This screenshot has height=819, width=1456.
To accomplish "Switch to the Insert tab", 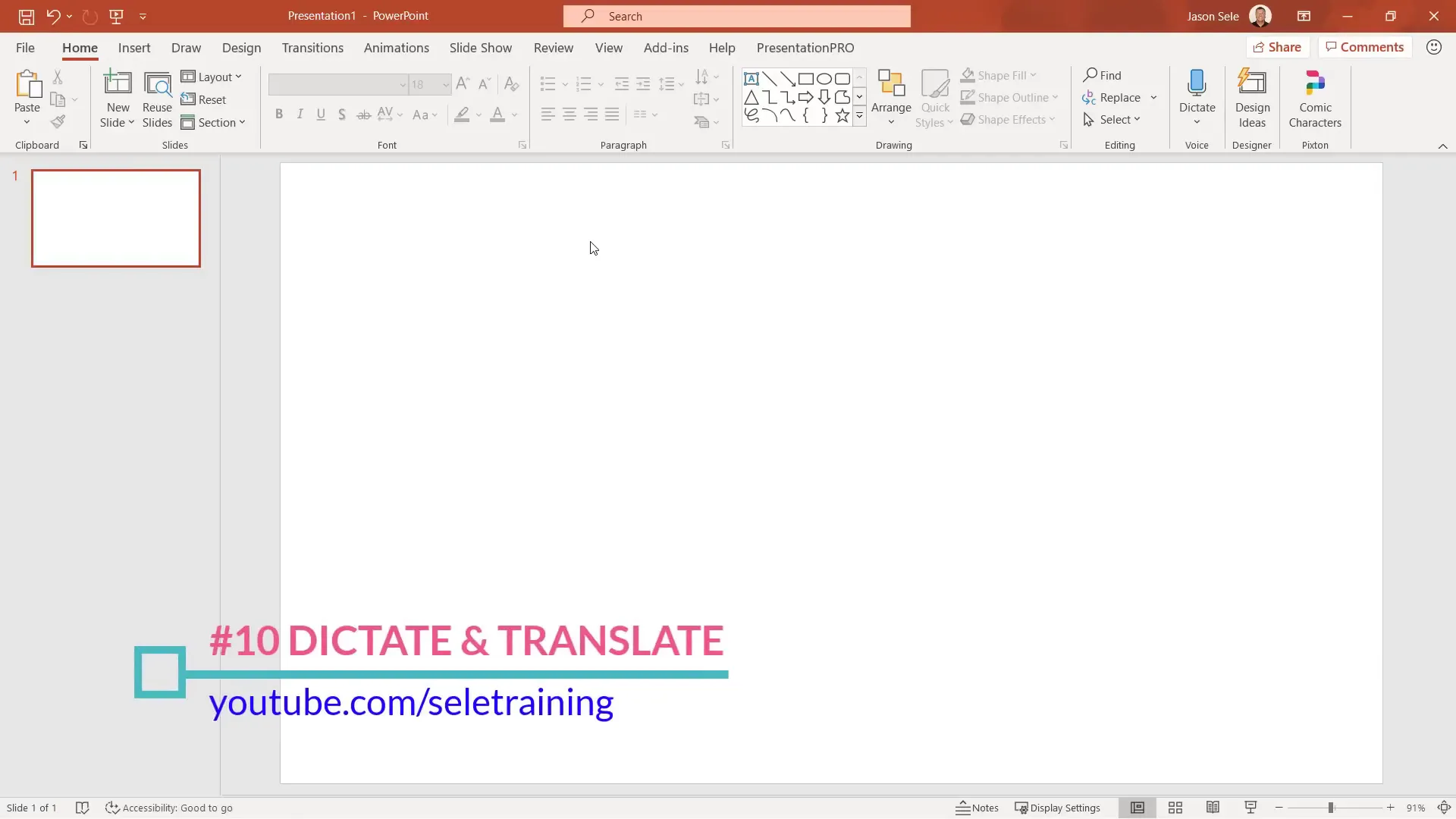I will coord(133,48).
